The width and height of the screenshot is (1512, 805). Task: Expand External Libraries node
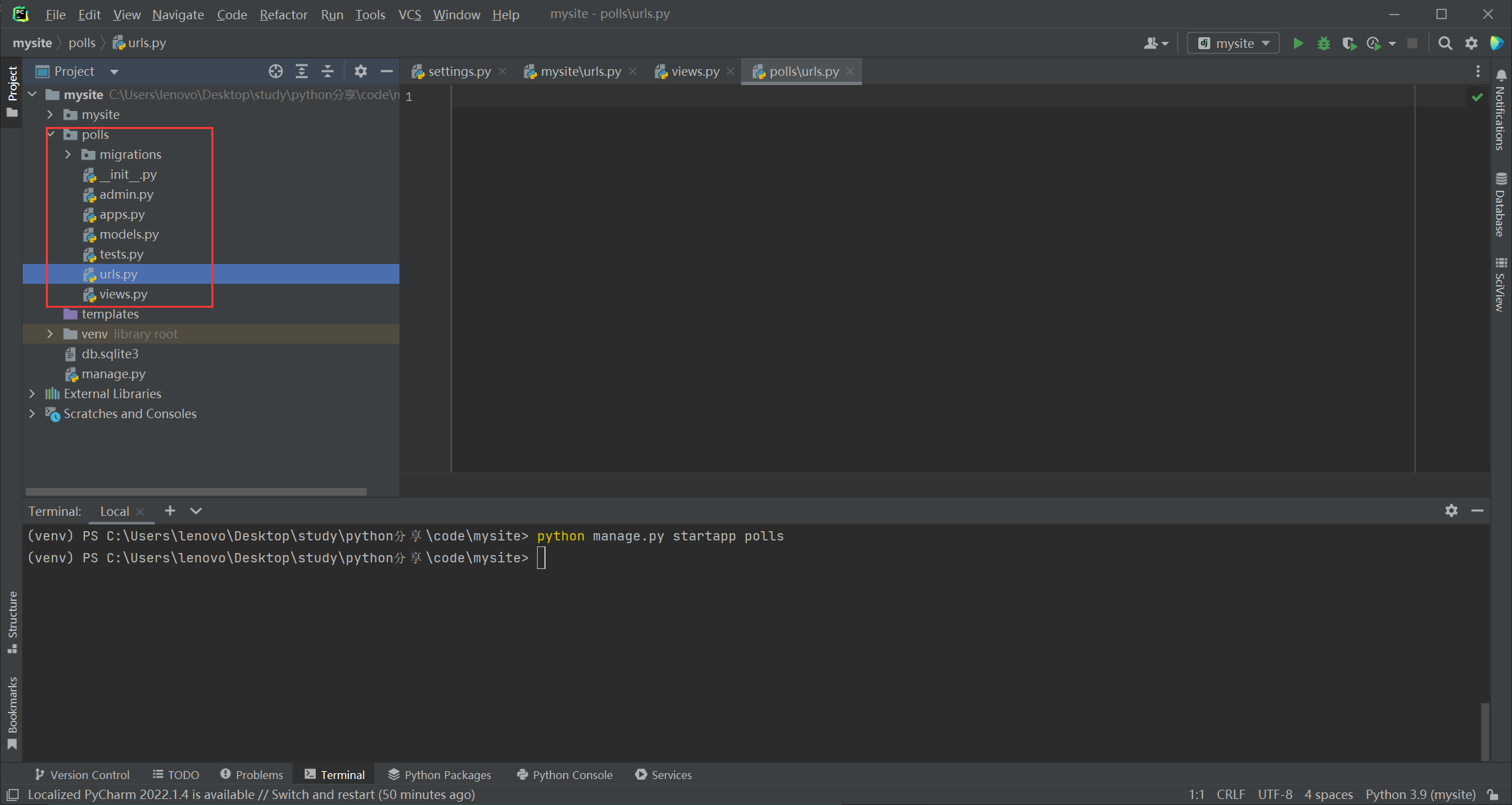click(32, 394)
